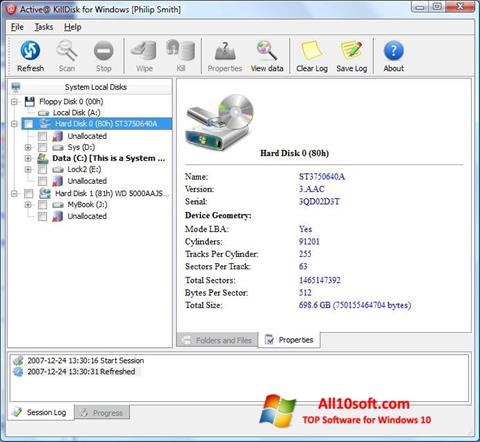Click the Cylinders value 91201

click(x=309, y=242)
